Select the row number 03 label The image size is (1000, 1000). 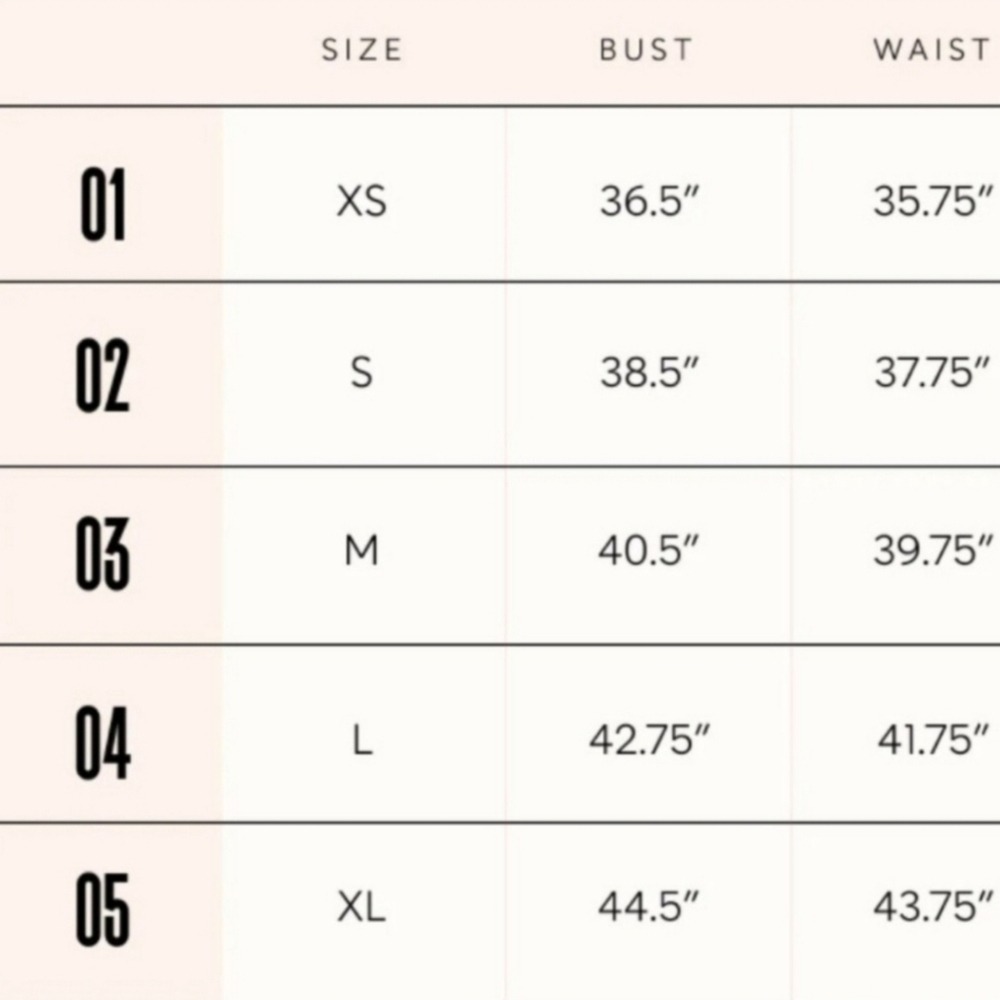click(x=103, y=553)
